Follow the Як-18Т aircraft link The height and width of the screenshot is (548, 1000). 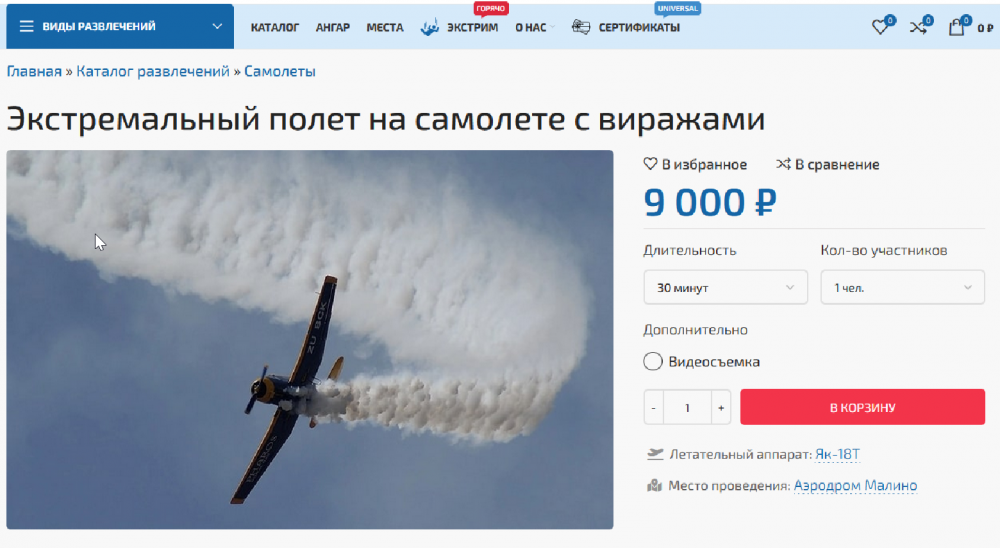click(x=837, y=454)
